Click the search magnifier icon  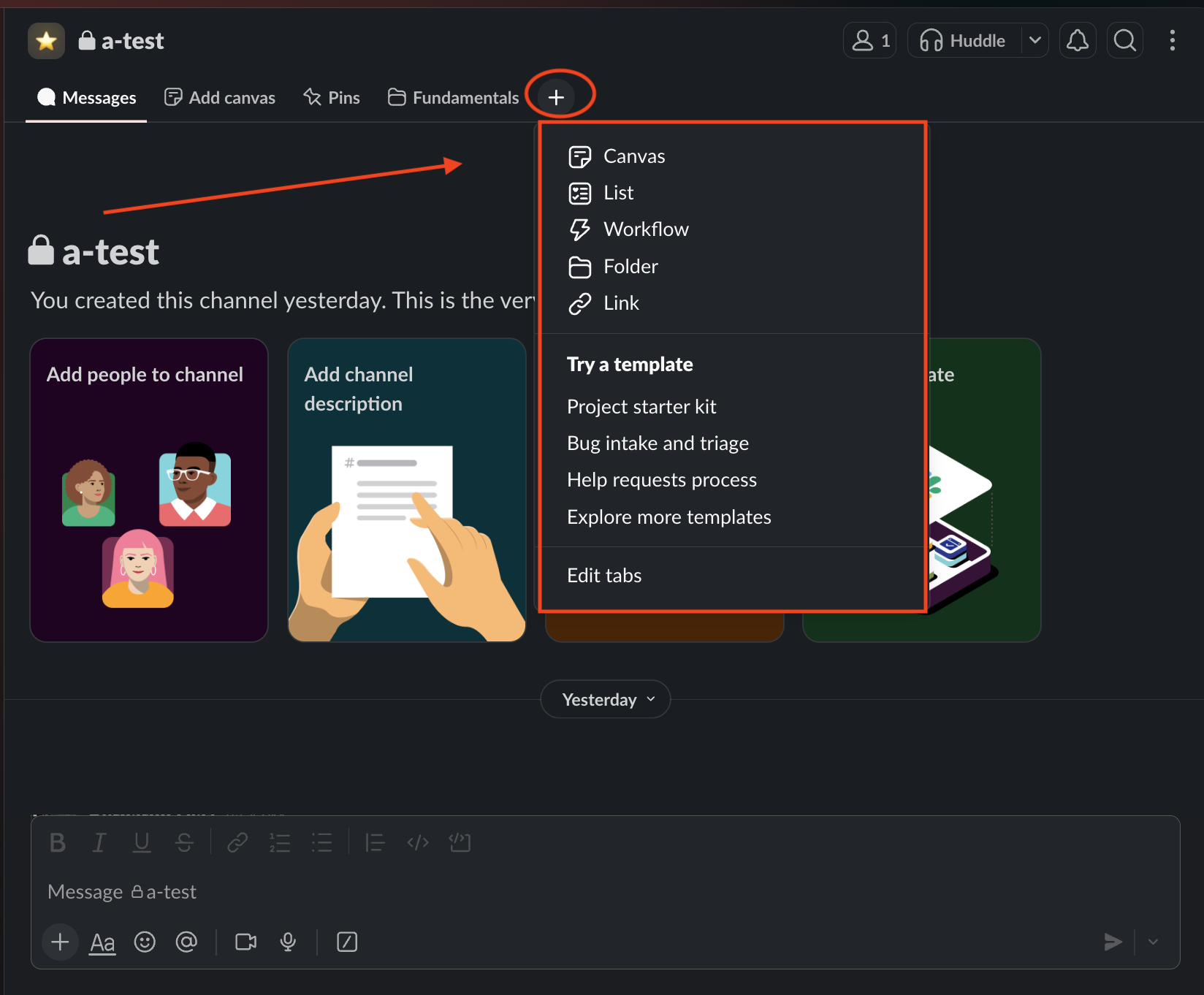[x=1124, y=41]
